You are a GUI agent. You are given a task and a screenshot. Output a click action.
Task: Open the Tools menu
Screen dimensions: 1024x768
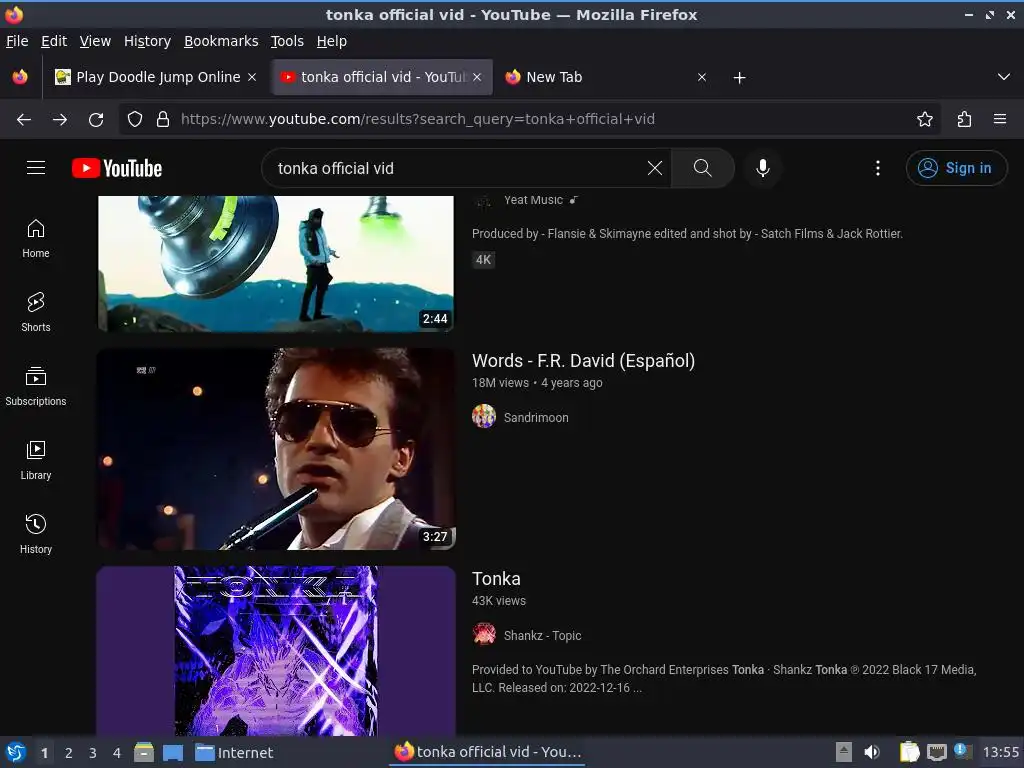coord(287,41)
